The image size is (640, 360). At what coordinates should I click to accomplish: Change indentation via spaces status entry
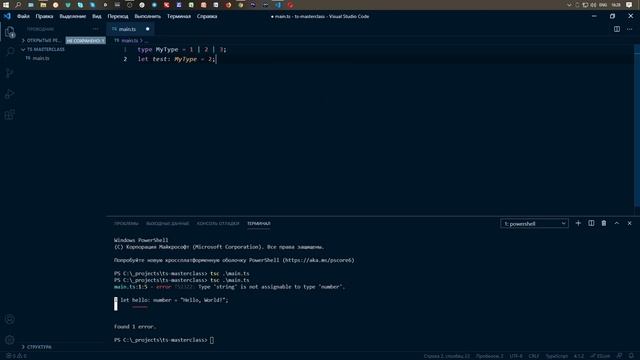pos(489,356)
